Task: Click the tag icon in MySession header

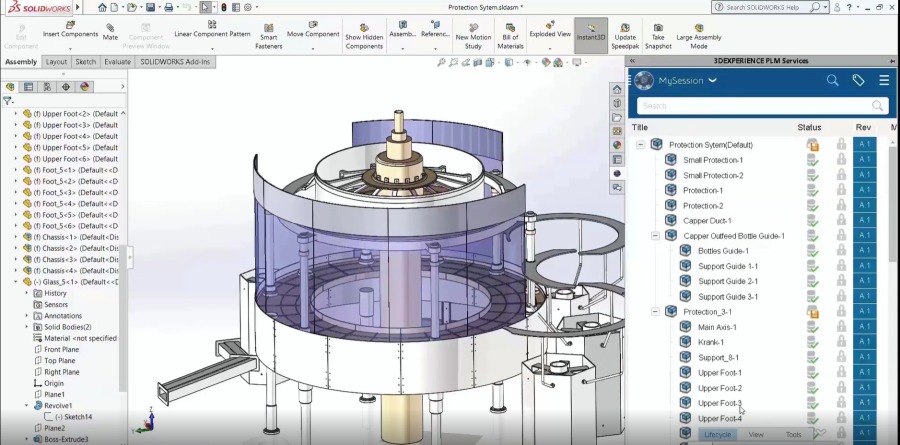Action: click(x=858, y=80)
